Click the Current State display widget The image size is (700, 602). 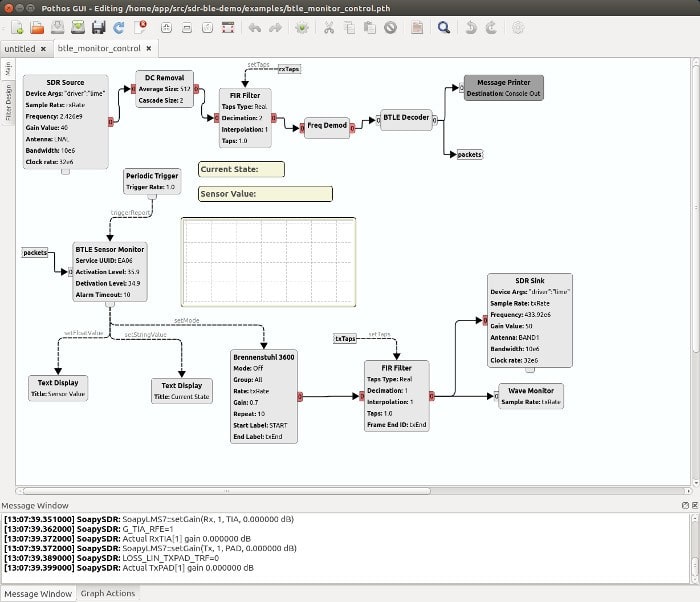tap(241, 169)
